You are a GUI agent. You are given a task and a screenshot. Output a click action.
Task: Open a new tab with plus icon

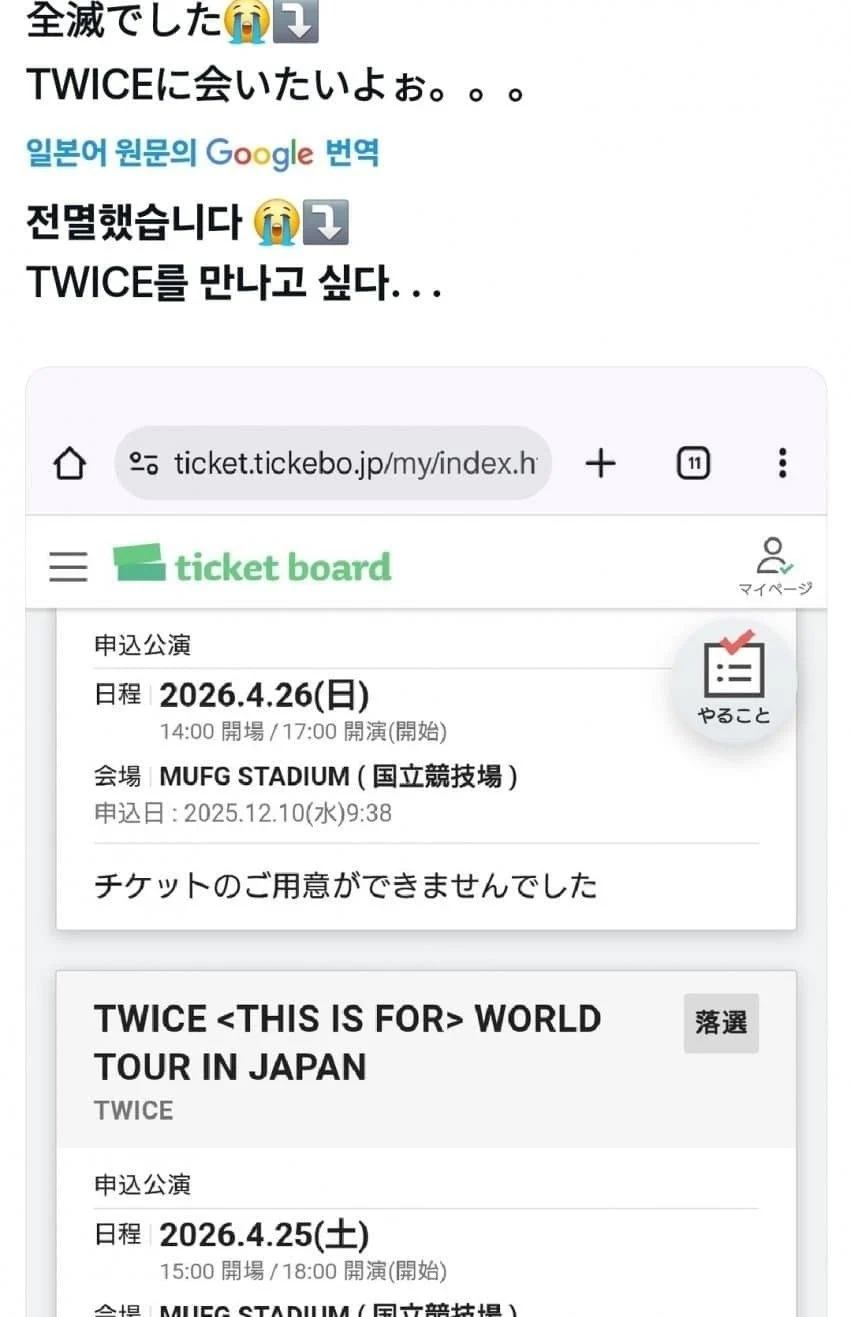(600, 463)
